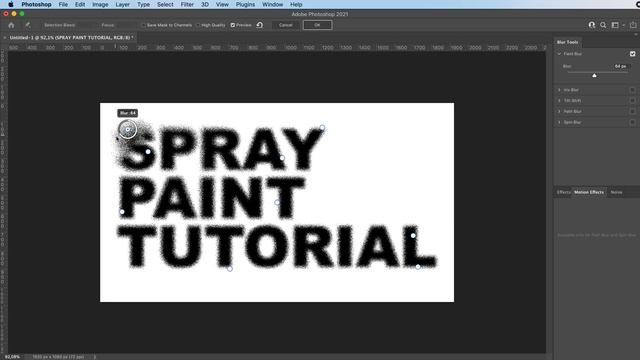This screenshot has width=640, height=360.
Task: Enable the Path Blur checkbox
Action: click(x=632, y=111)
